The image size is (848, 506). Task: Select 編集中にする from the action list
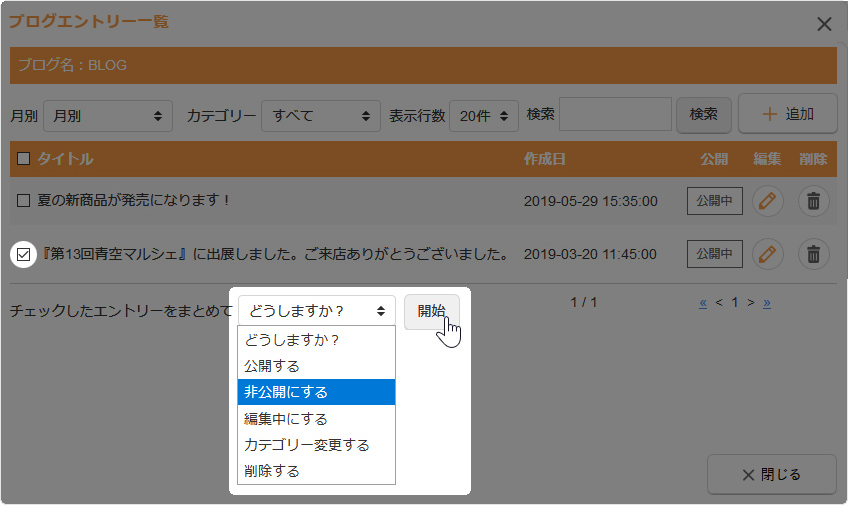coord(316,419)
